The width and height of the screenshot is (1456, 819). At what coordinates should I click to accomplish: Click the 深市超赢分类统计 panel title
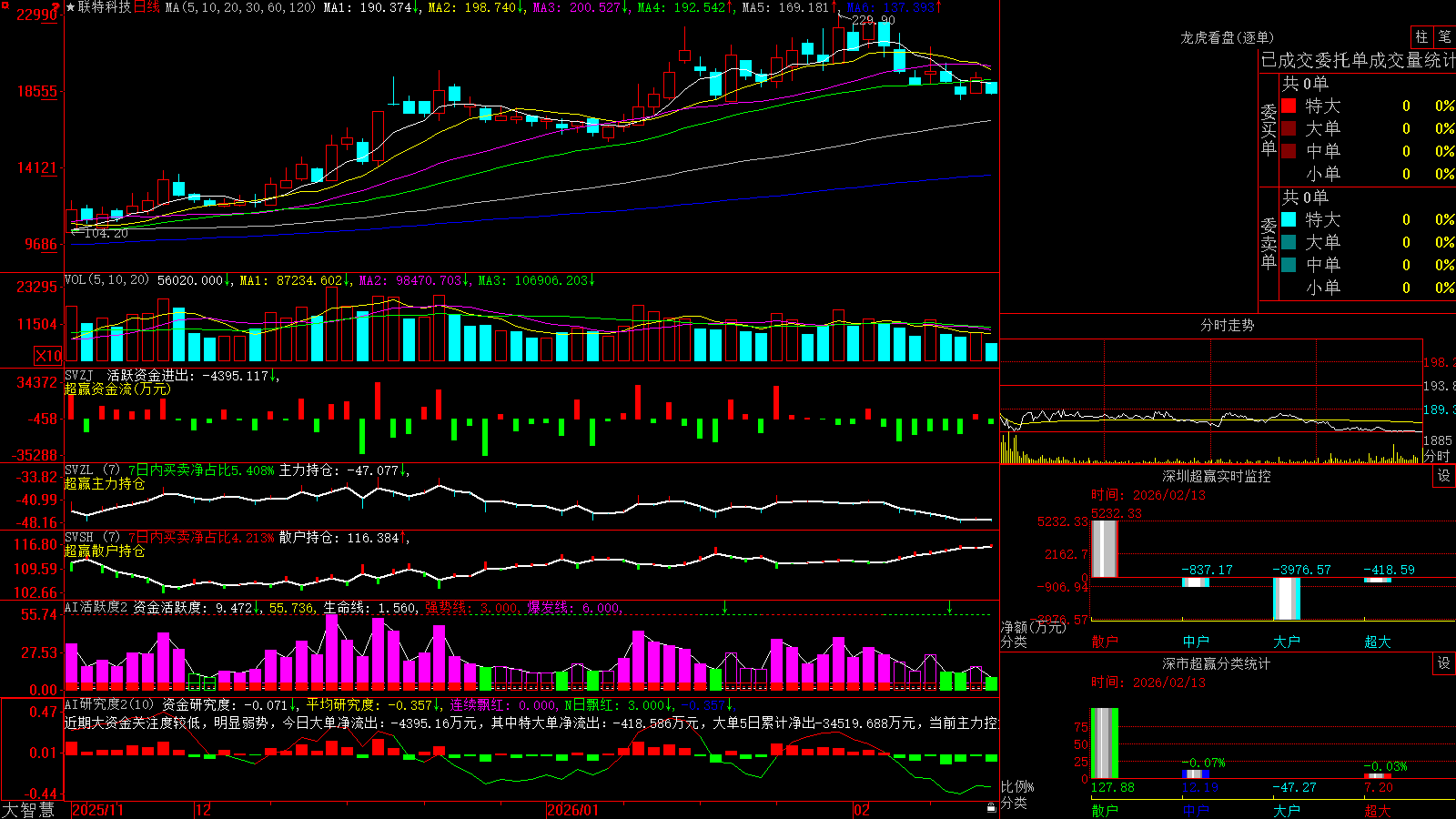click(x=1217, y=663)
